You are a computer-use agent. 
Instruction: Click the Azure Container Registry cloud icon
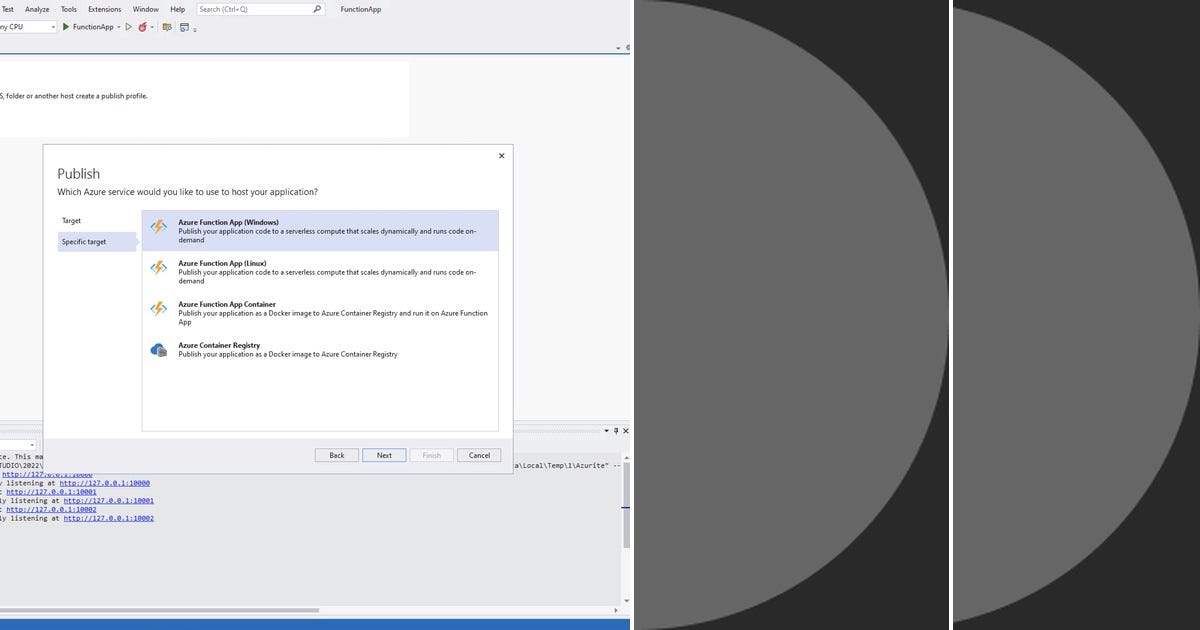159,349
